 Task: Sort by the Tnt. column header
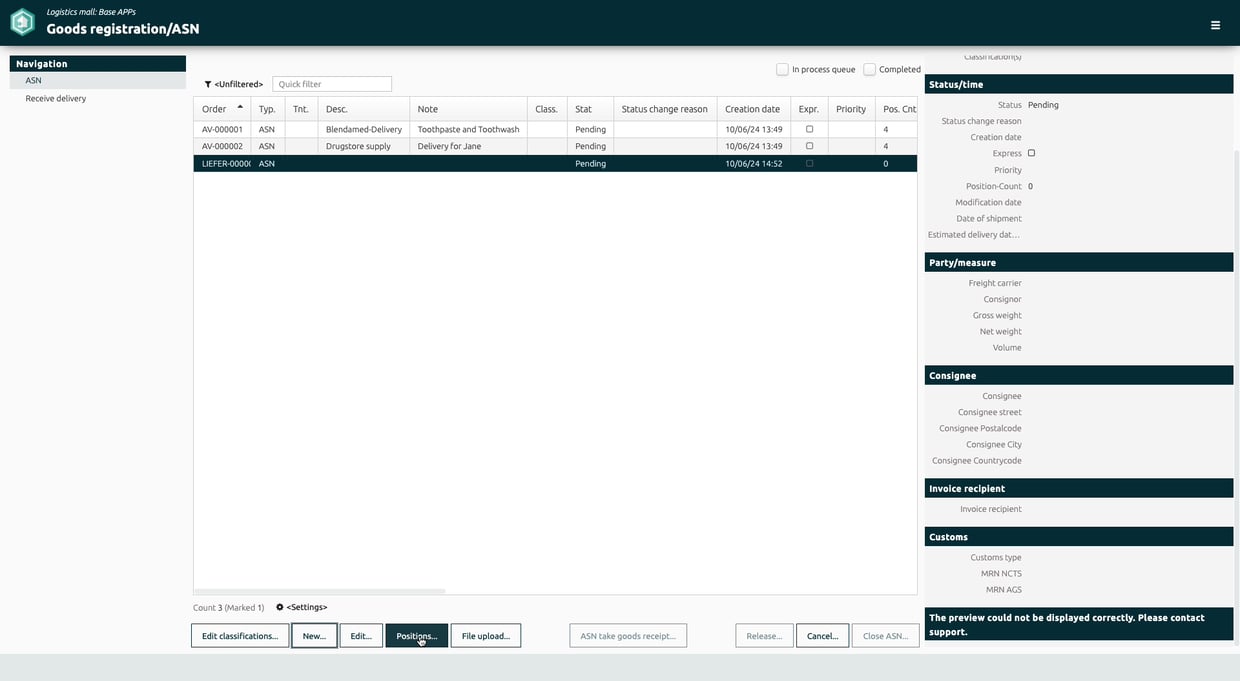[301, 109]
